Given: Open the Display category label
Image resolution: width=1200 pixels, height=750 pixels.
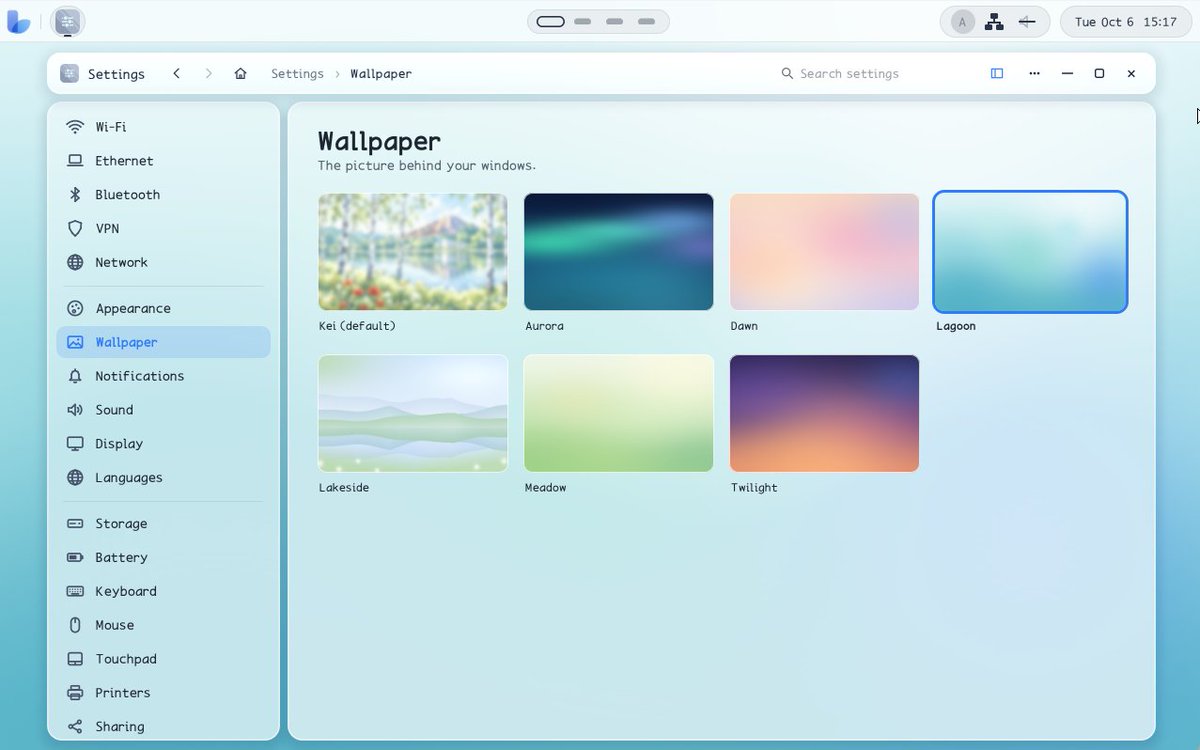Looking at the screenshot, I should 119,444.
